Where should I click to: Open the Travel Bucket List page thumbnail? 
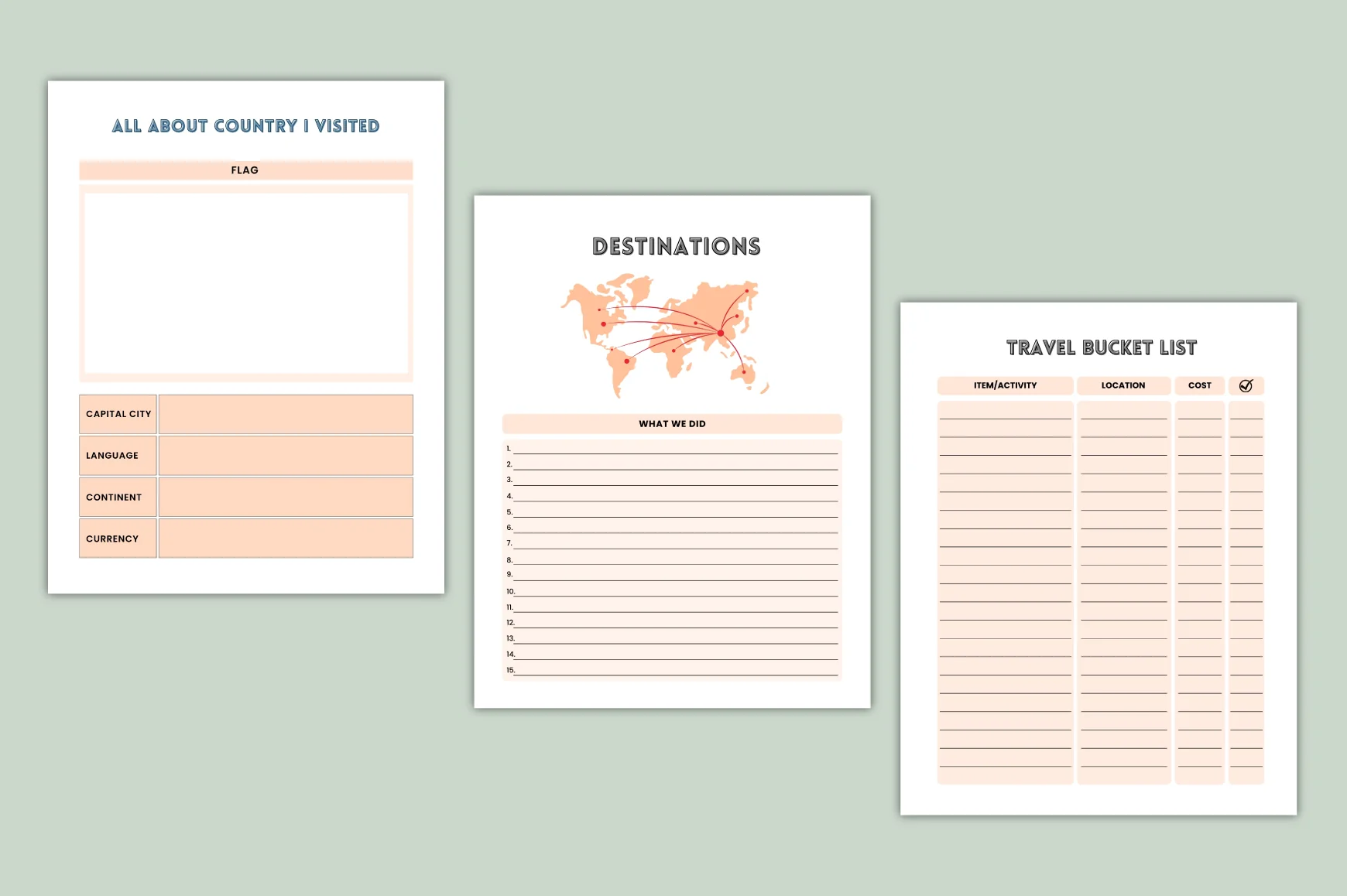coord(1099,559)
